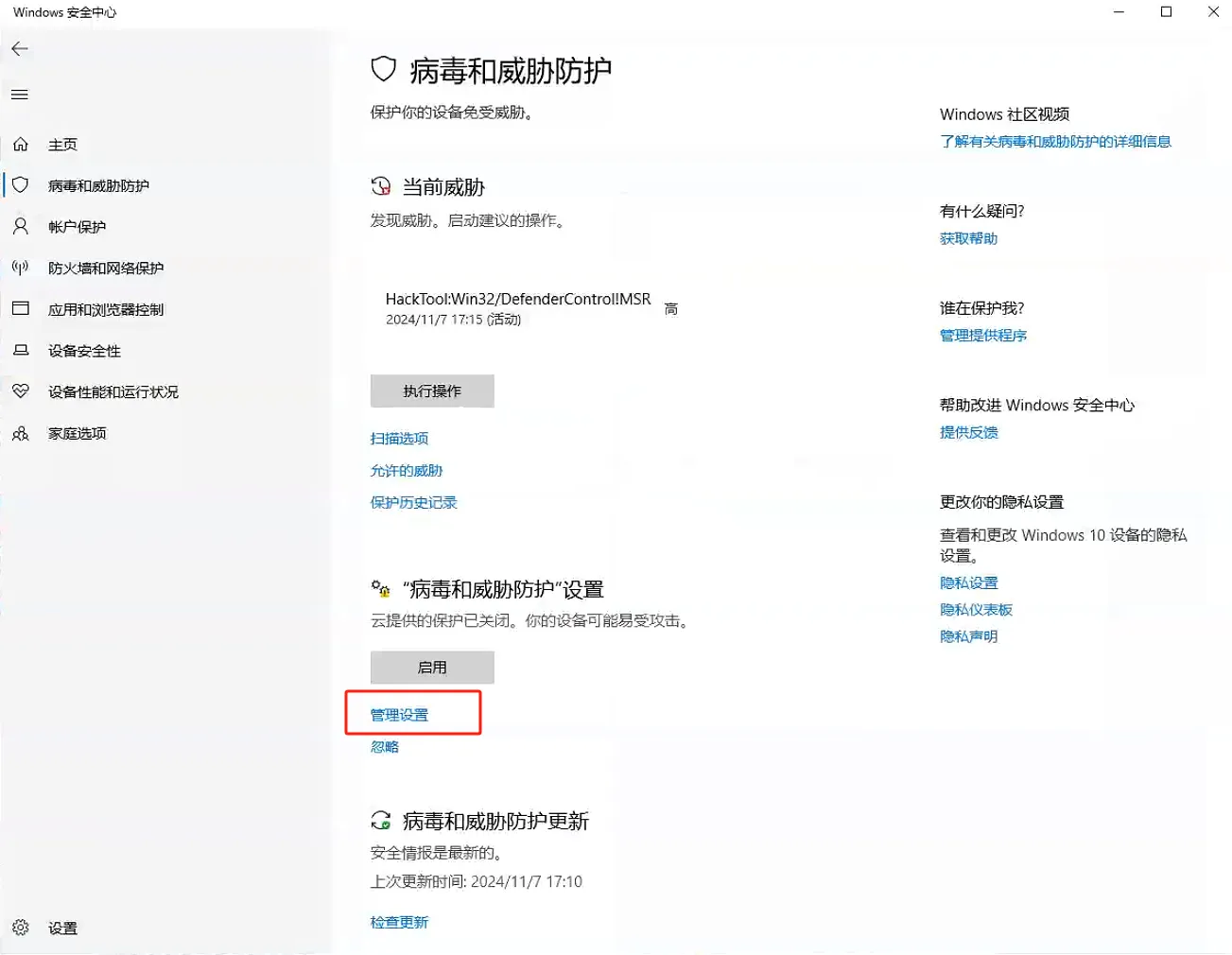
Task: Click the family icon for 家庭选项
Action: pos(21,433)
